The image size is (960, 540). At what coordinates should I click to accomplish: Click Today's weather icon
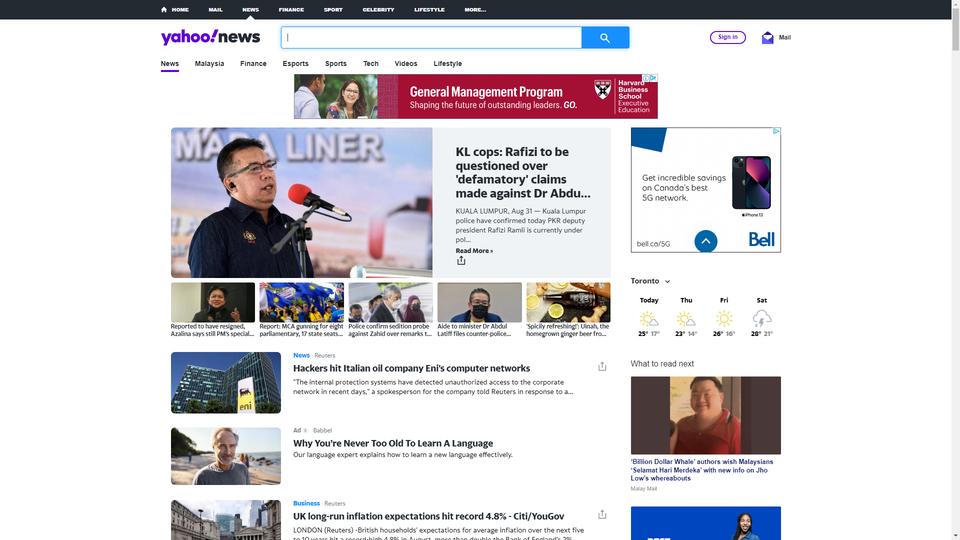click(x=649, y=318)
